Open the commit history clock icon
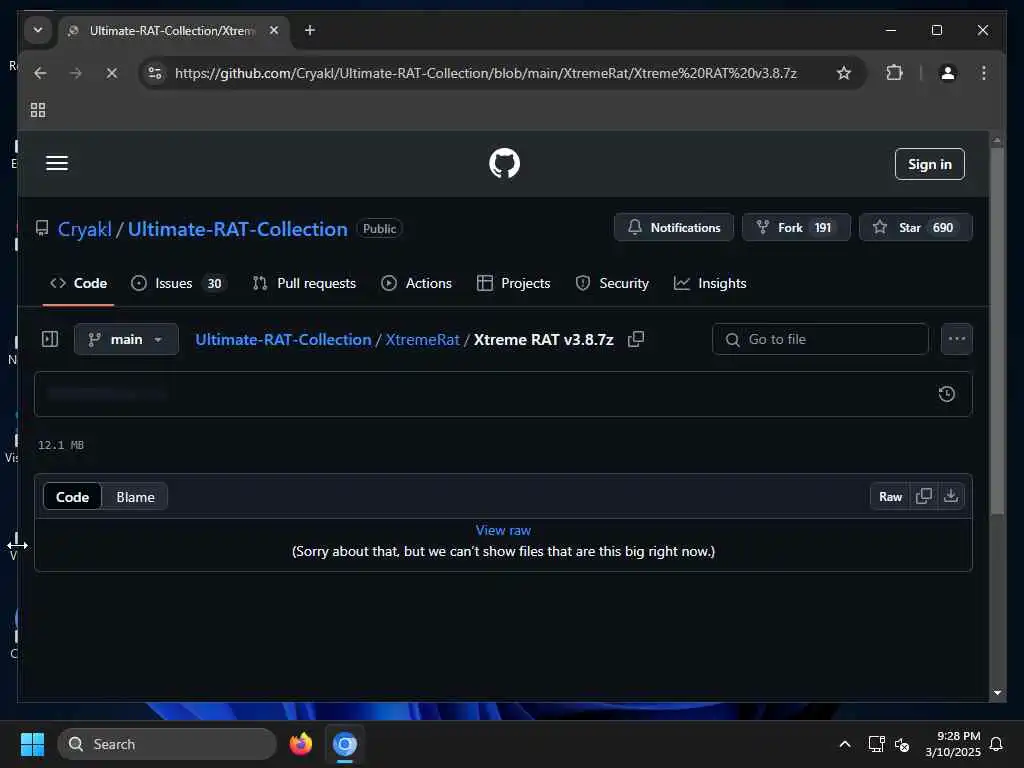This screenshot has width=1024, height=768. click(946, 394)
